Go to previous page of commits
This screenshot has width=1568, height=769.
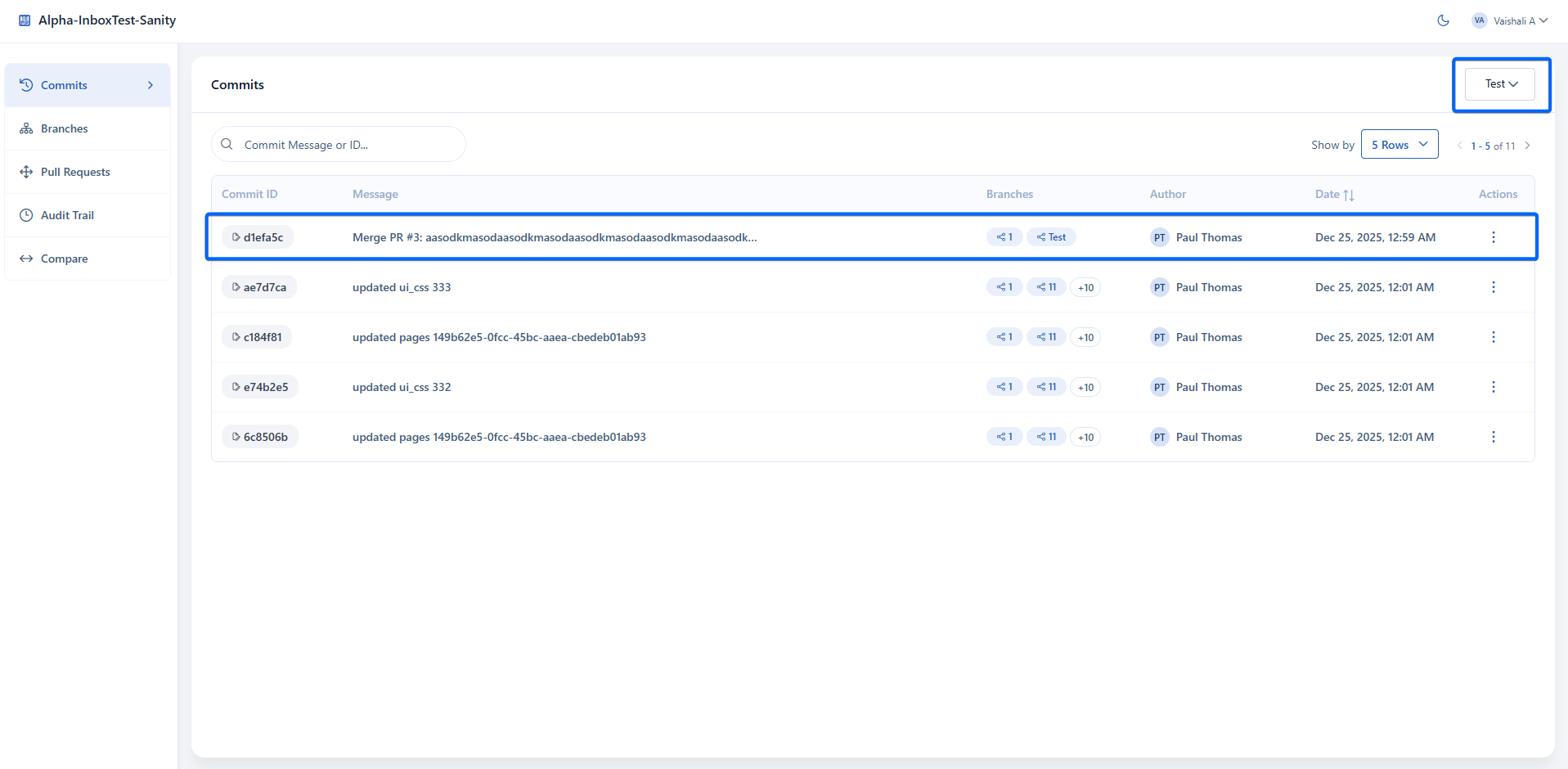tap(1459, 146)
